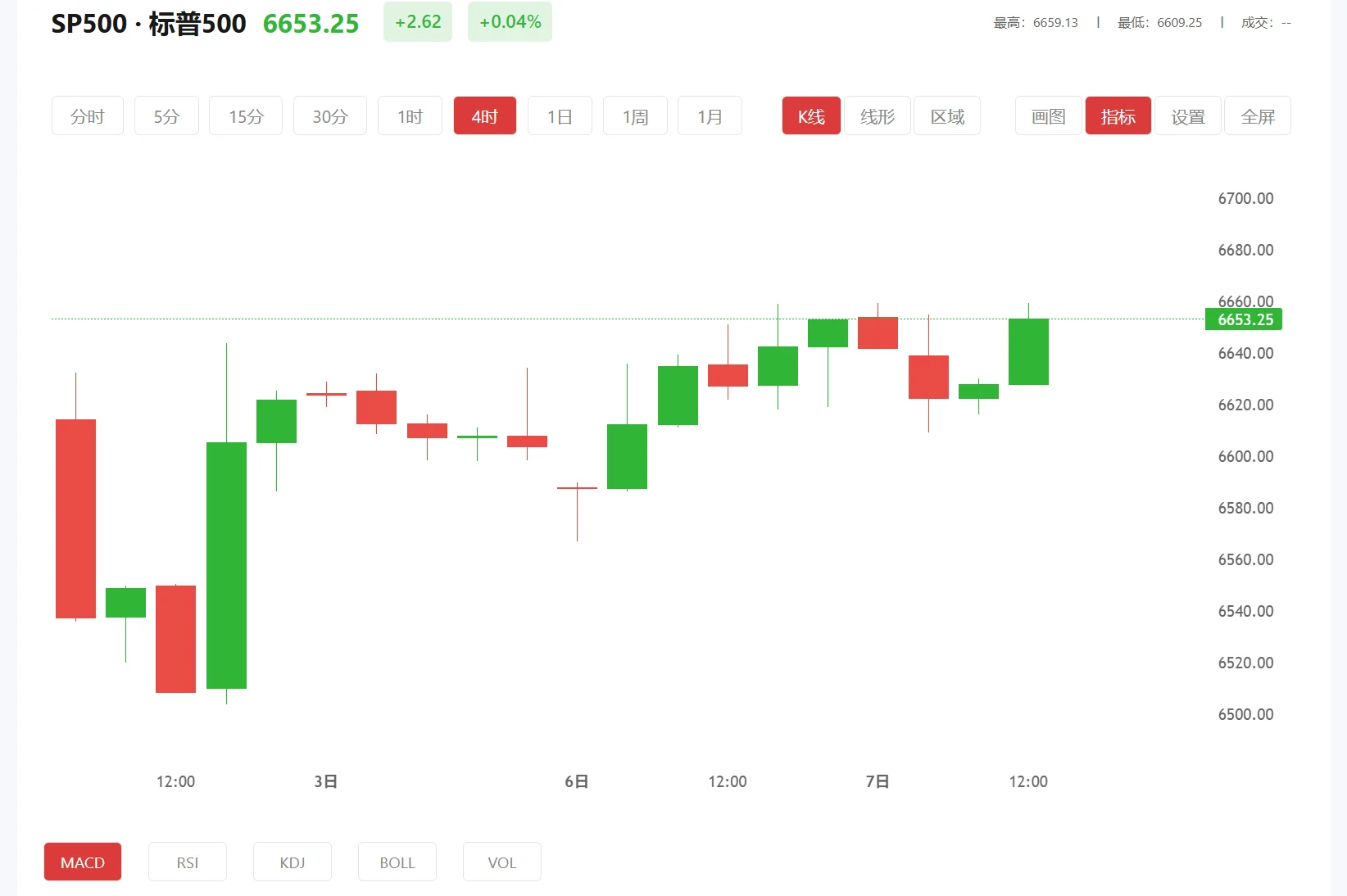Viewport: 1347px width, 896px height.
Task: Toggle the 指标 indicators panel
Action: 1118,116
